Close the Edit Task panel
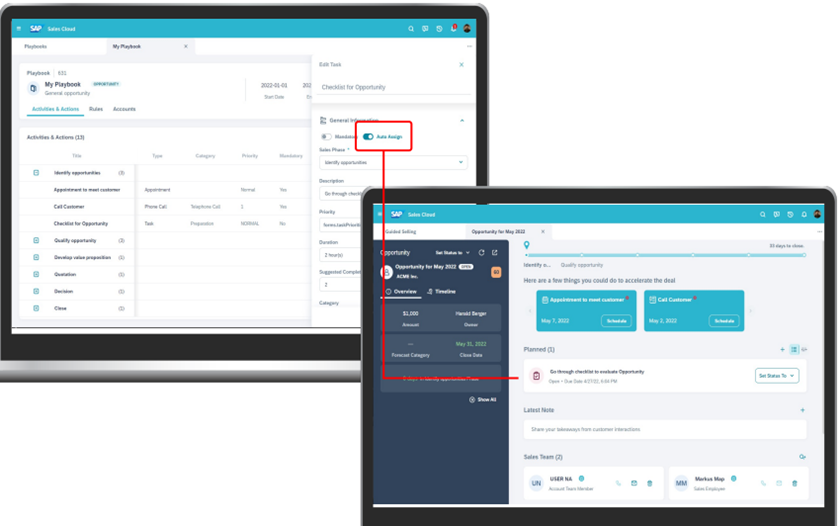840x526 pixels. click(x=461, y=64)
